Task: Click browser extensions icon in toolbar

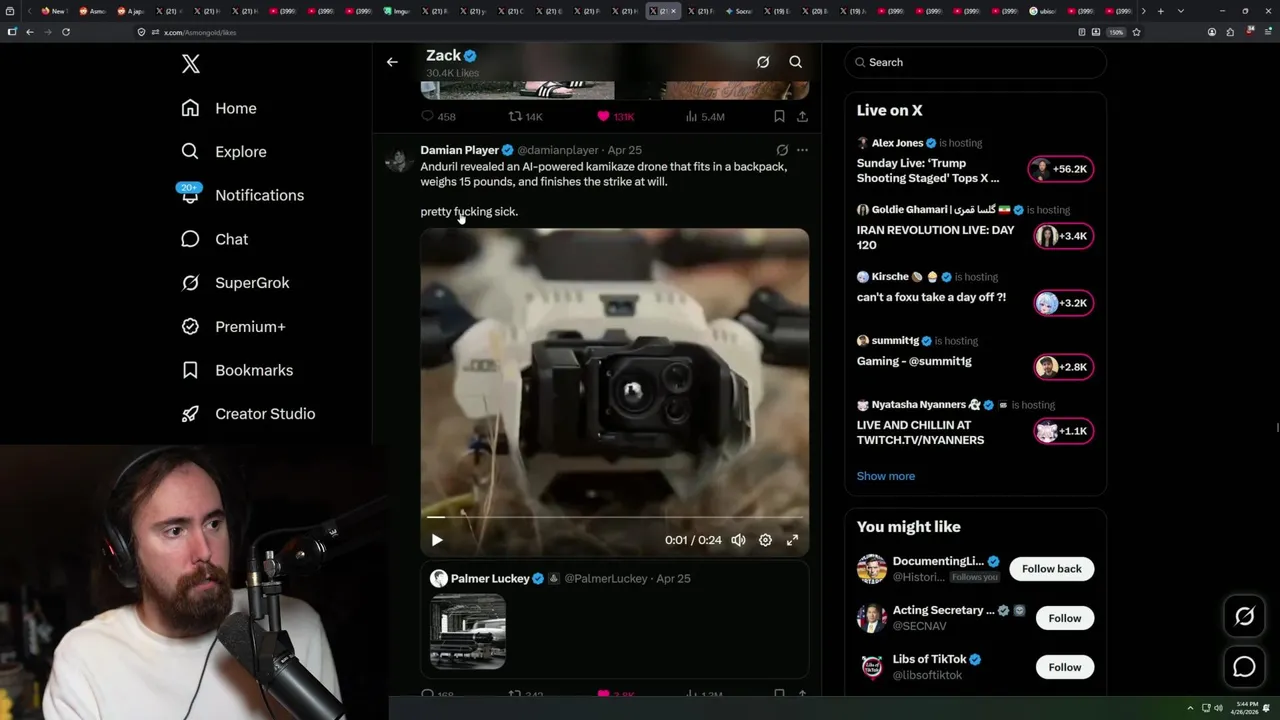Action: point(1230,32)
